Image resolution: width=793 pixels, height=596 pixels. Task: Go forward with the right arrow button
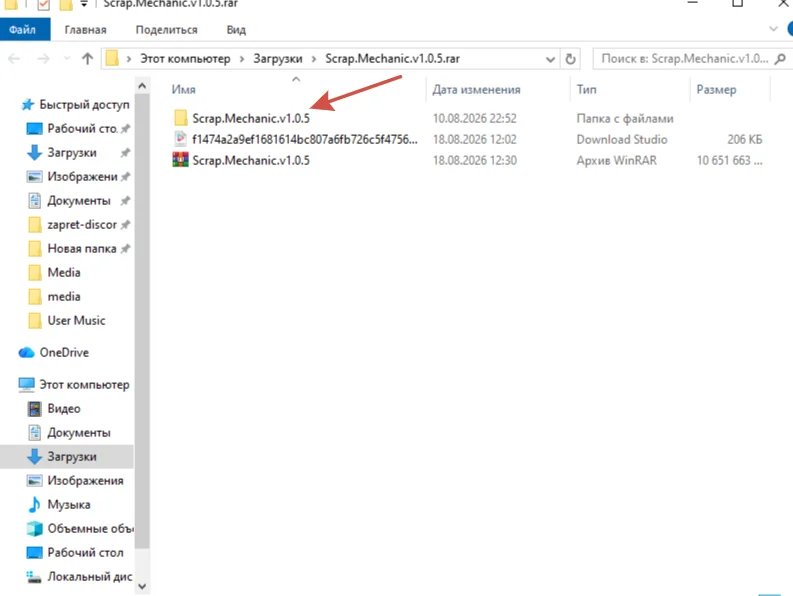click(x=43, y=59)
